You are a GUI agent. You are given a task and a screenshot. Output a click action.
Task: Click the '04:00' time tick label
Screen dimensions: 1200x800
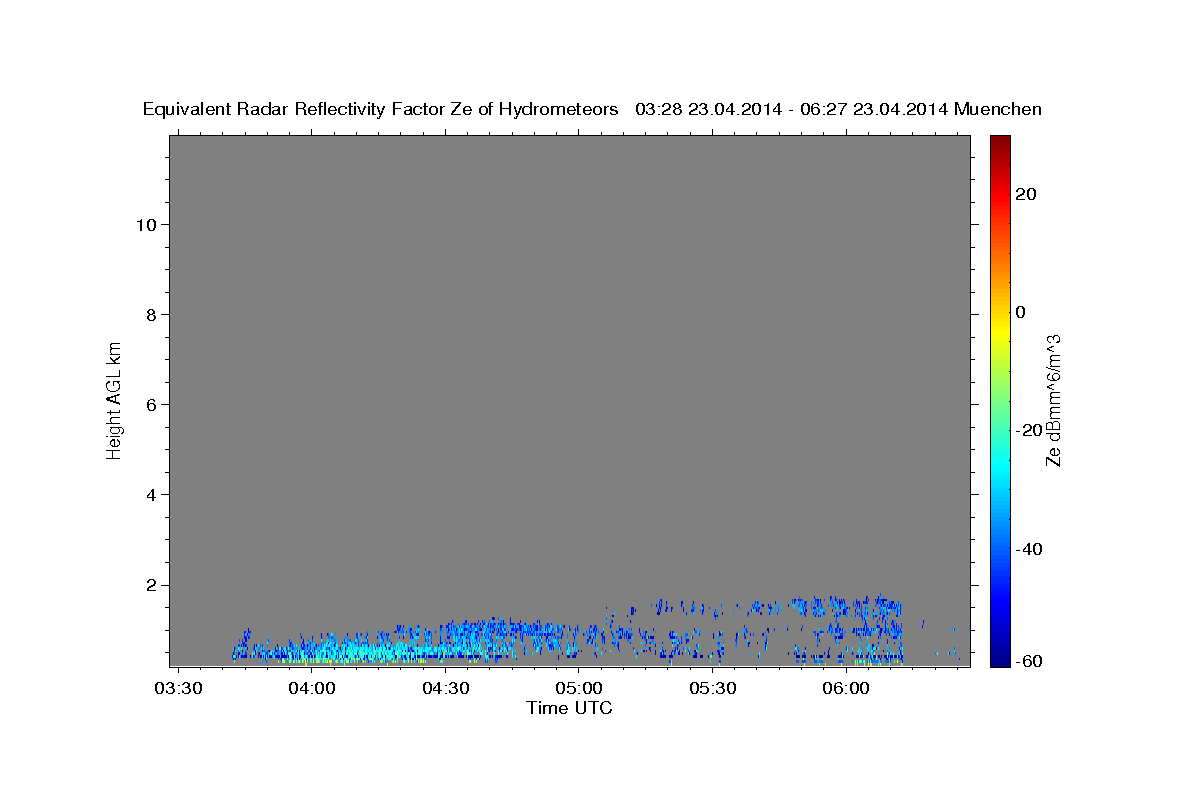(x=312, y=688)
